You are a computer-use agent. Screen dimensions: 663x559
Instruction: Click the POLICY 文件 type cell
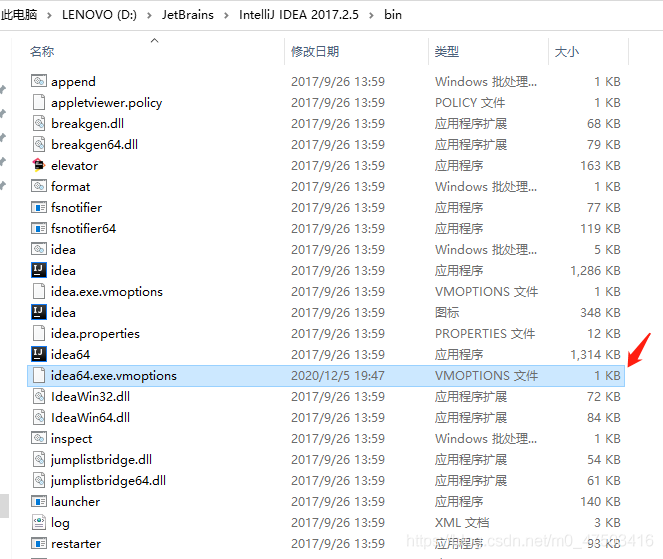(470, 103)
